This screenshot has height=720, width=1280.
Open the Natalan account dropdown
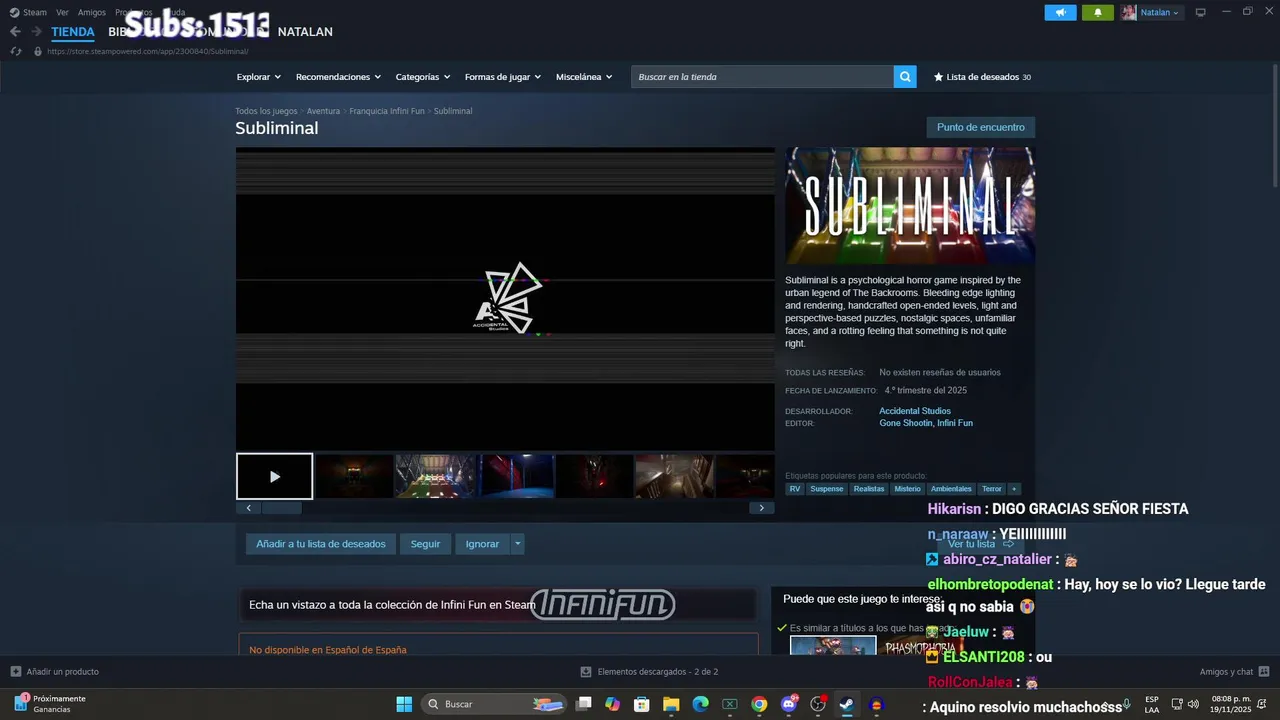(x=1151, y=12)
